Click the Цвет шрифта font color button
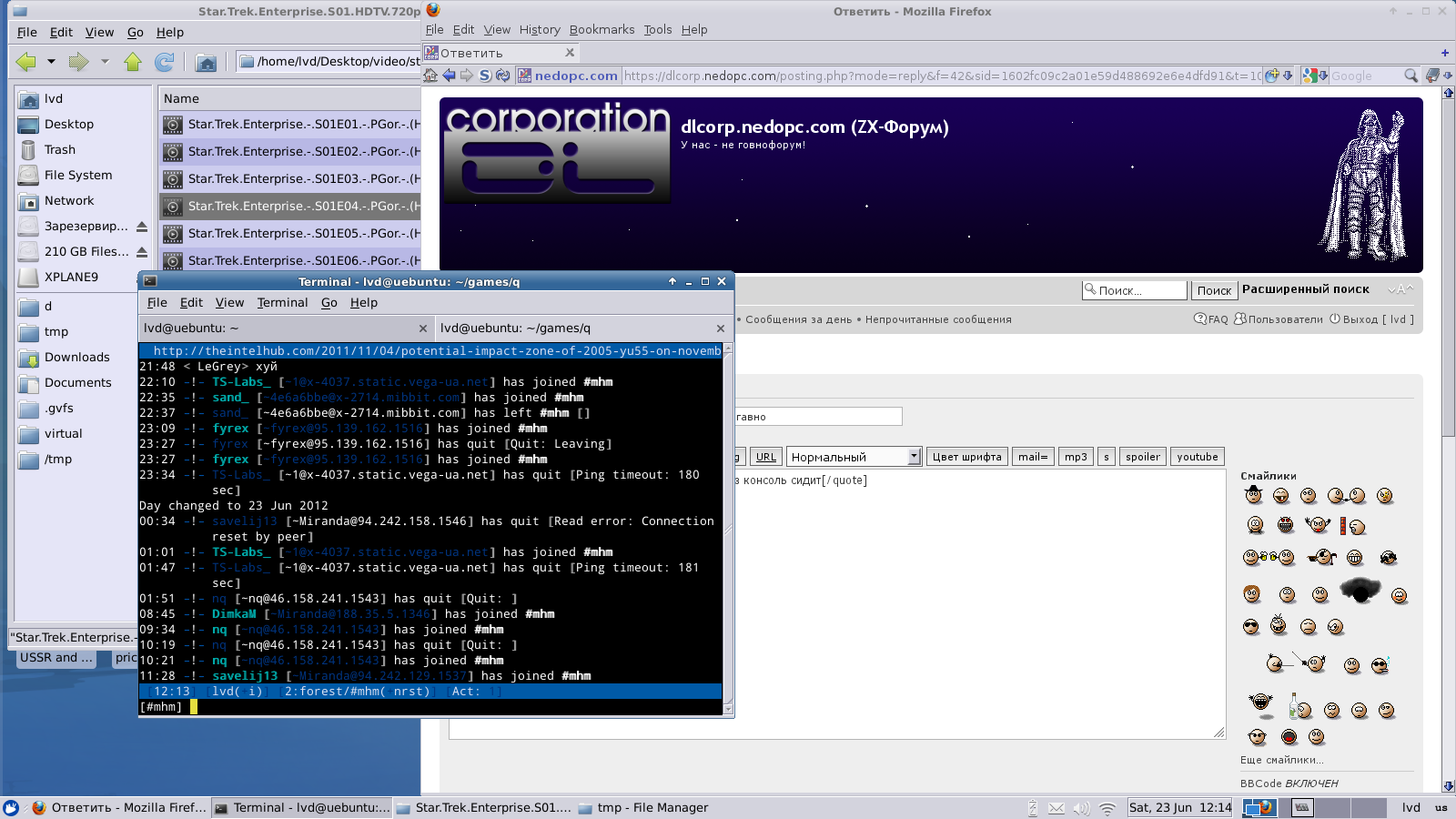1456x819 pixels. (x=966, y=457)
